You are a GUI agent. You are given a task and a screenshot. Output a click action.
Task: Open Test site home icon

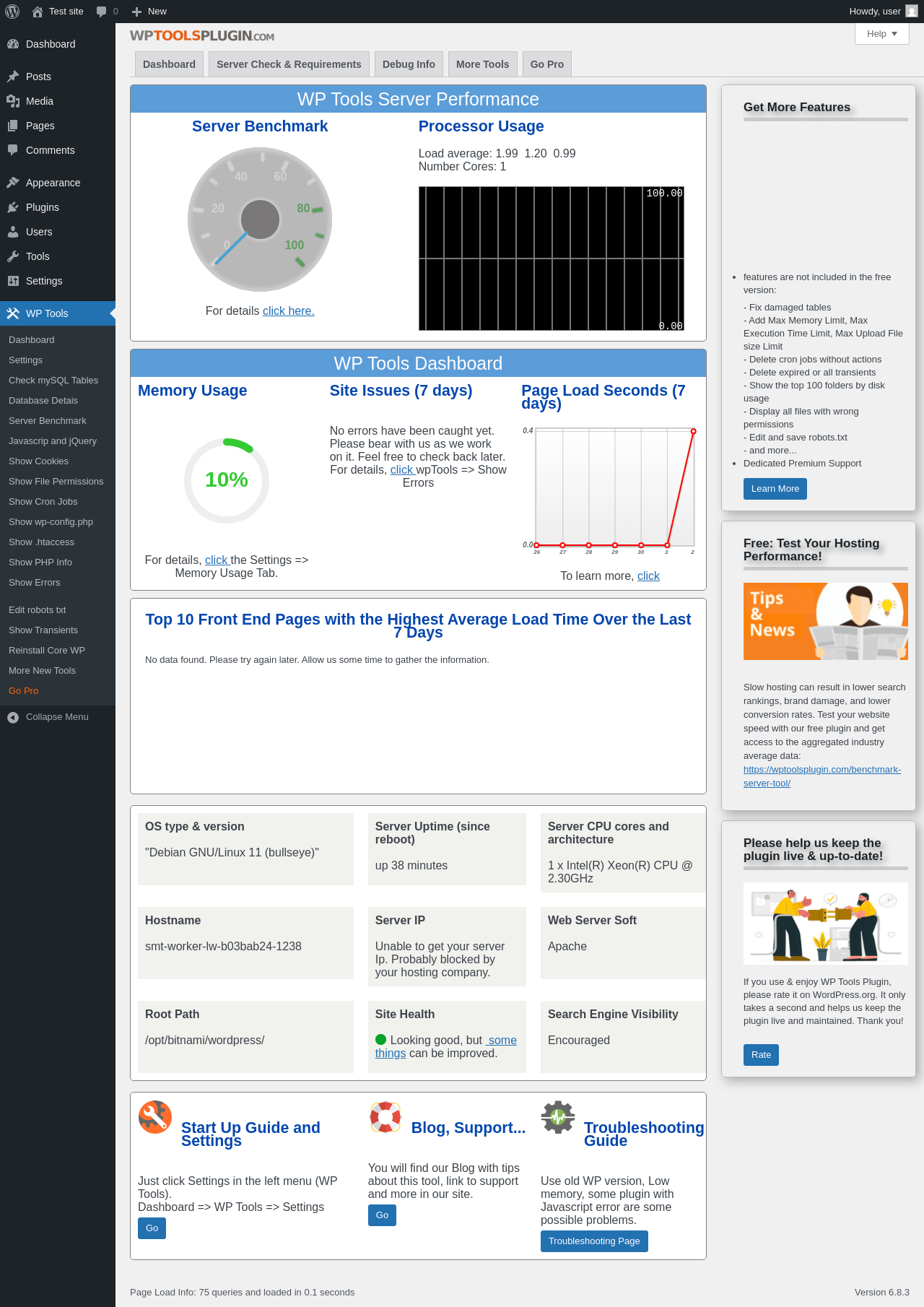point(38,12)
